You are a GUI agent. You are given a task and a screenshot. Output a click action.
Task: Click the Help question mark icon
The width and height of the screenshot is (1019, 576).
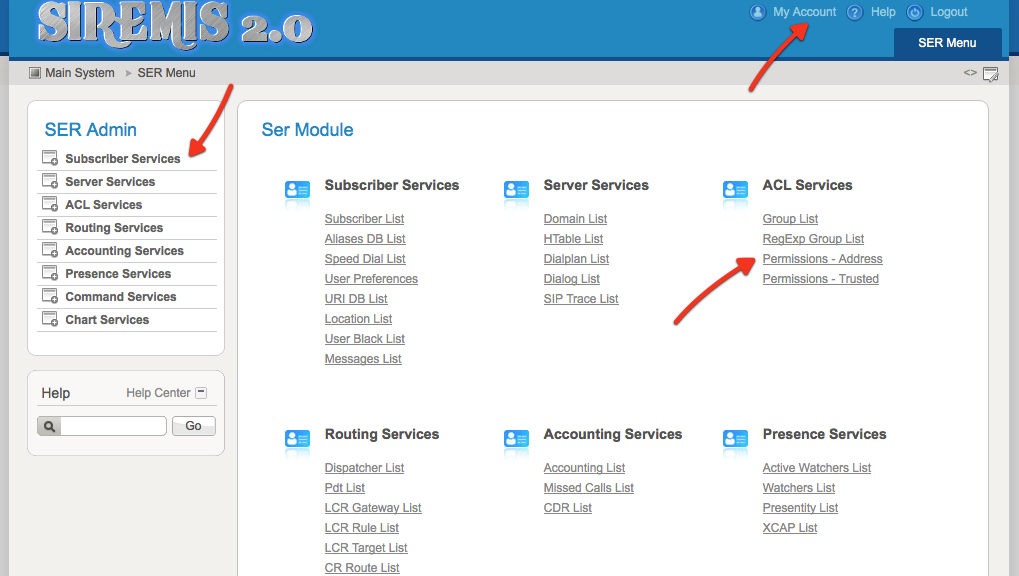[855, 12]
